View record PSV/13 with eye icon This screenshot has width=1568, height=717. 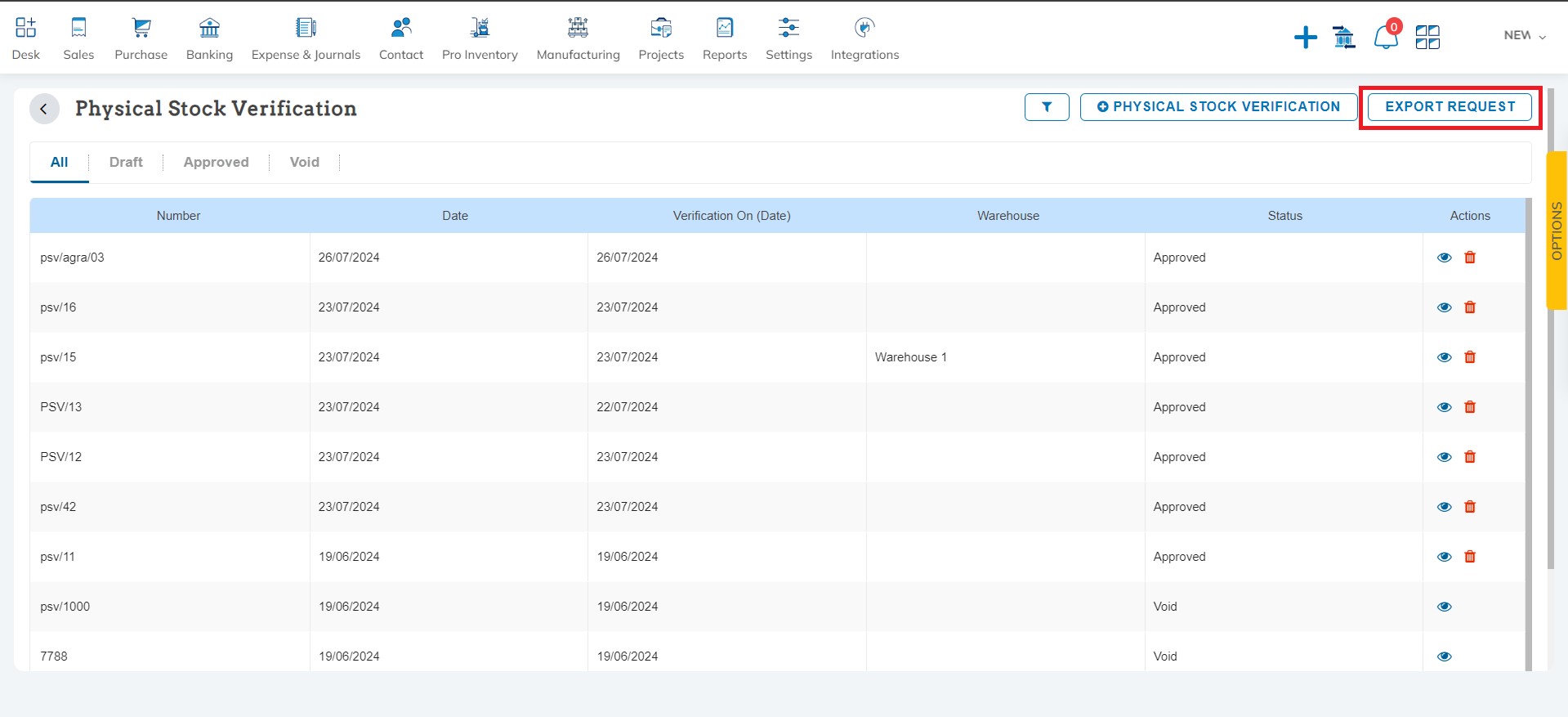(1445, 407)
